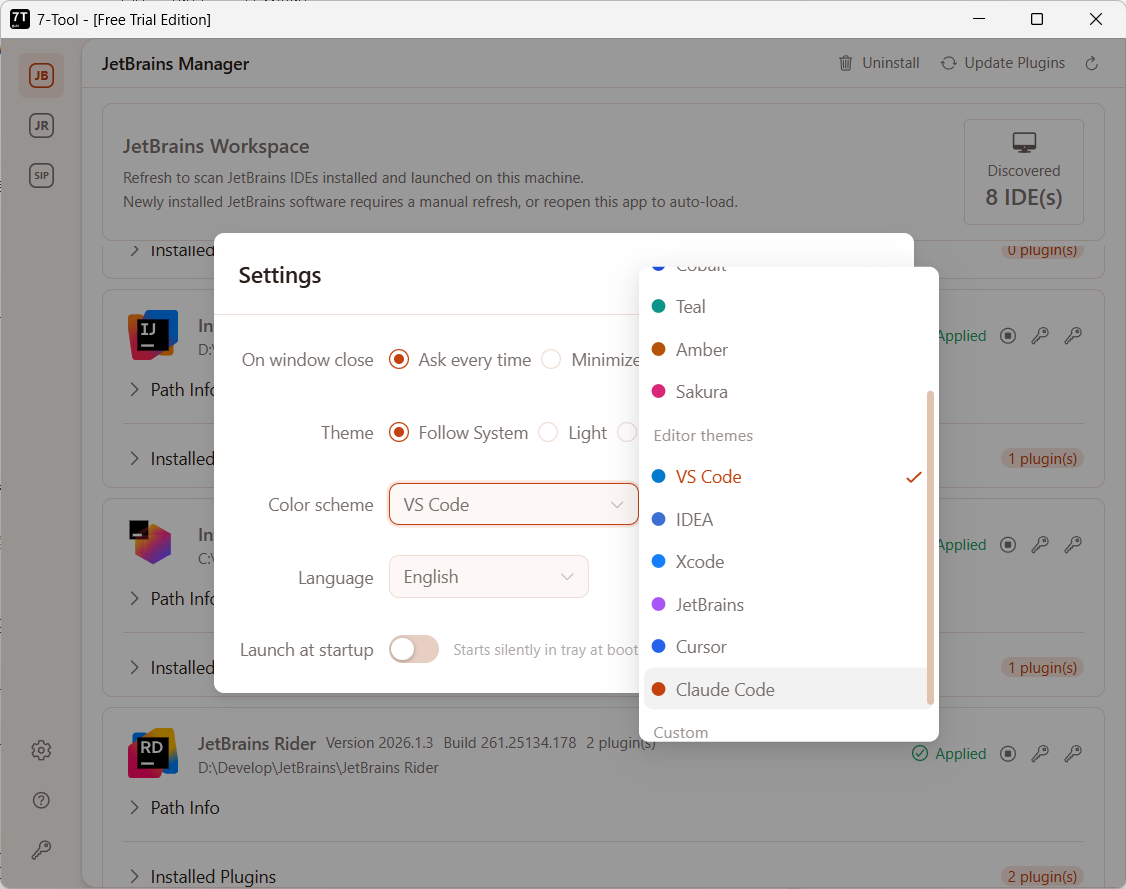Click Build 261.25134.178 text
The height and width of the screenshot is (889, 1126).
pos(509,743)
